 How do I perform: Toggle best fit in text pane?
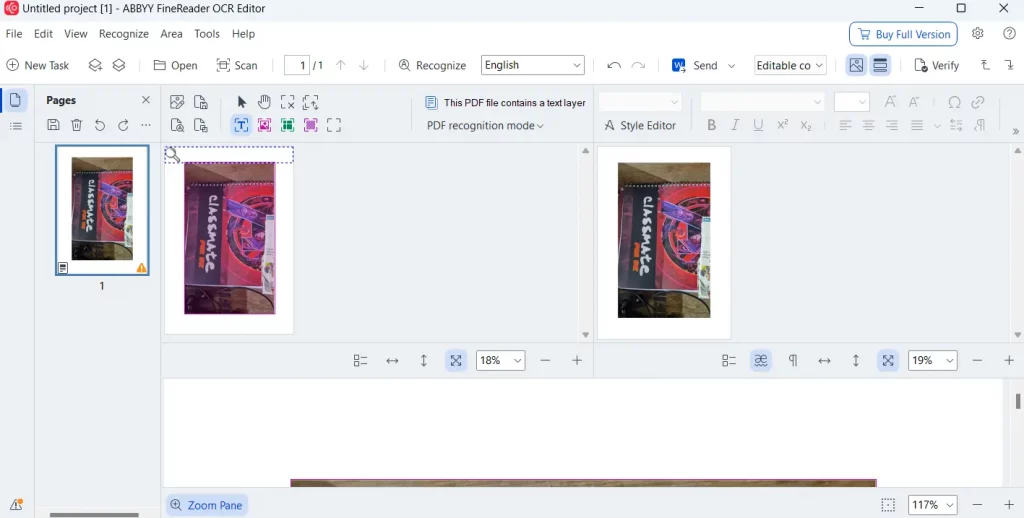pyautogui.click(x=888, y=361)
